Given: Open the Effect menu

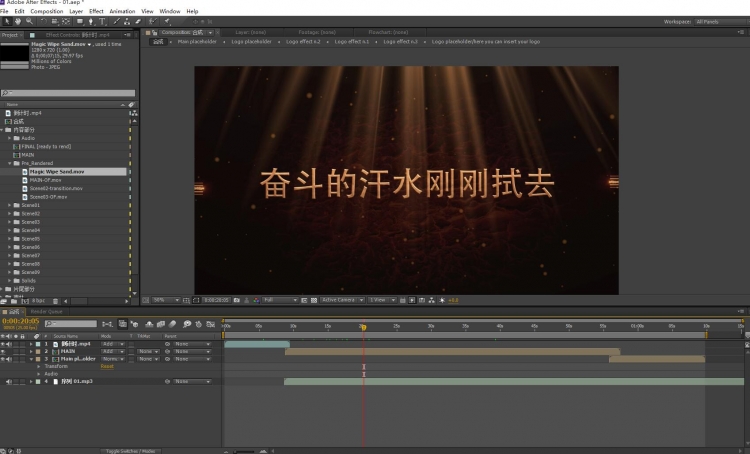Looking at the screenshot, I should (96, 11).
